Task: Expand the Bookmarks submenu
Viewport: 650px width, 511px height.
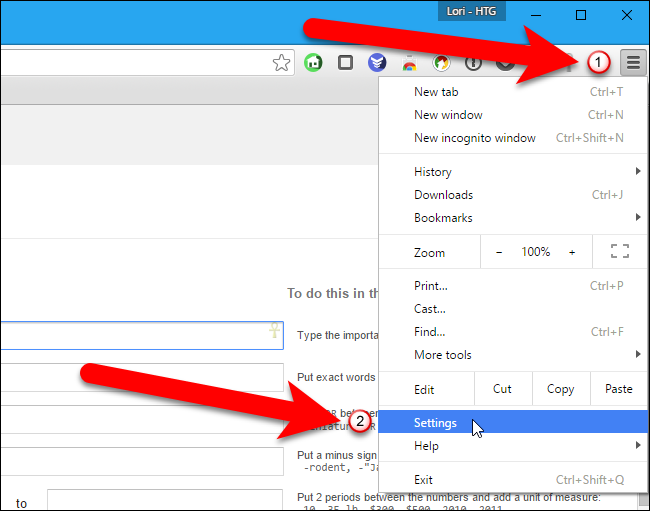Action: point(513,218)
